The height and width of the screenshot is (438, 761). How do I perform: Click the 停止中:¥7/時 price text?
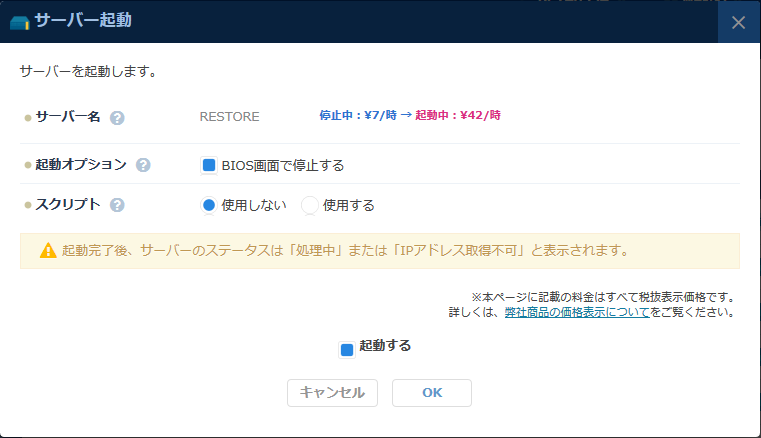click(350, 116)
